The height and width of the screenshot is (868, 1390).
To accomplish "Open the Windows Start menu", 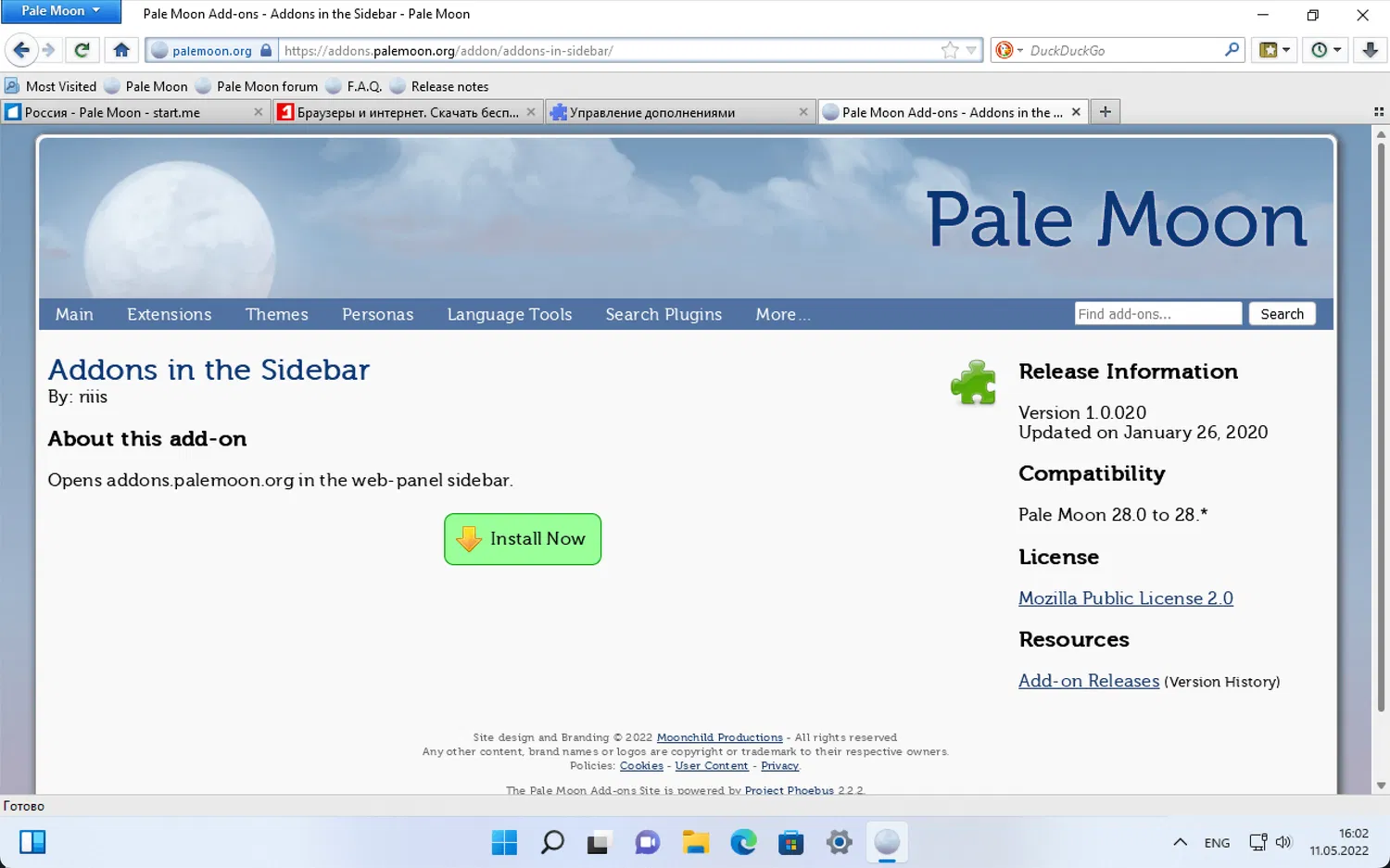I will (x=504, y=842).
